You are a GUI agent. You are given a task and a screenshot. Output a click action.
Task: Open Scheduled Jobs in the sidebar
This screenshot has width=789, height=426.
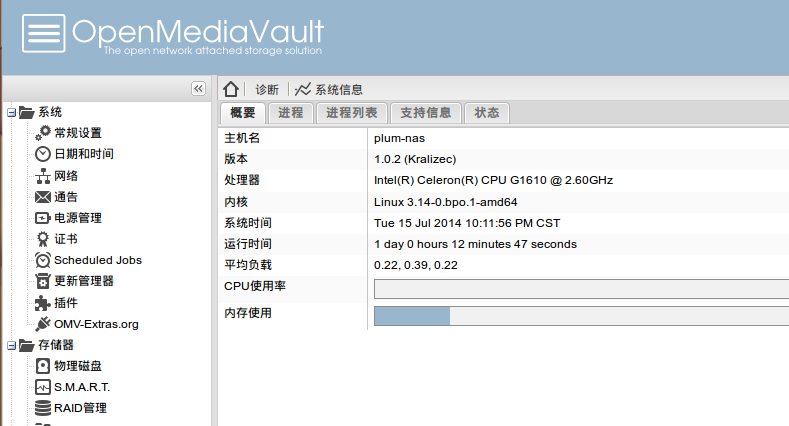(x=97, y=260)
